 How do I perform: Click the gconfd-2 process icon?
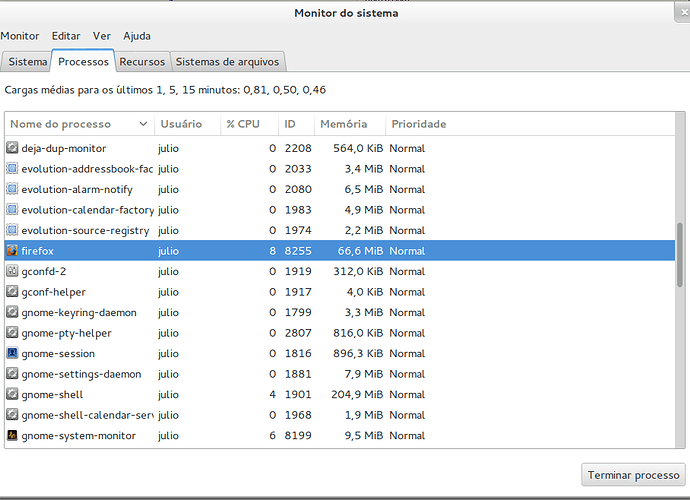(12, 271)
